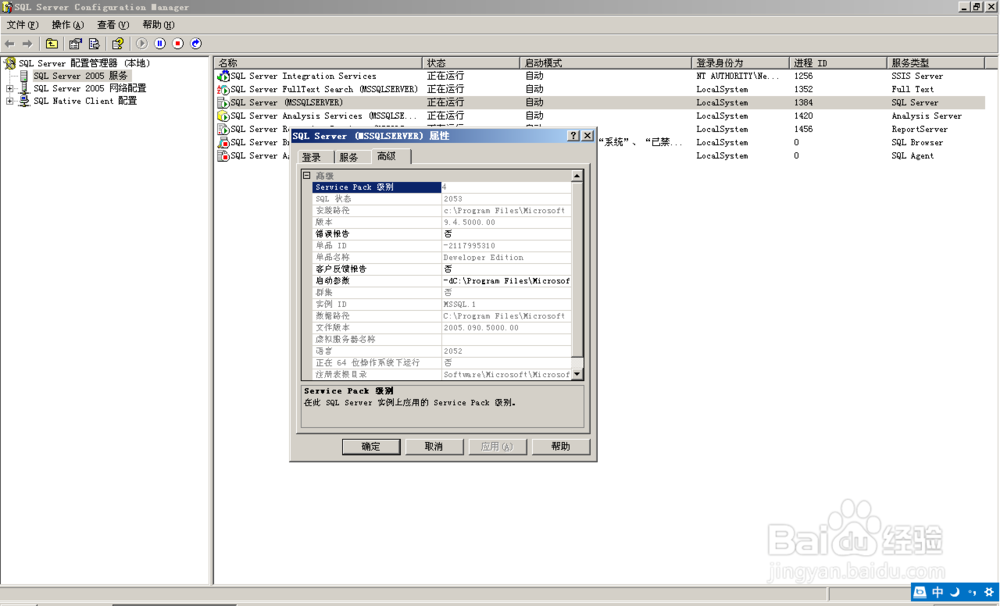Click the back navigation arrow icon
1000x606 pixels.
pos(8,44)
